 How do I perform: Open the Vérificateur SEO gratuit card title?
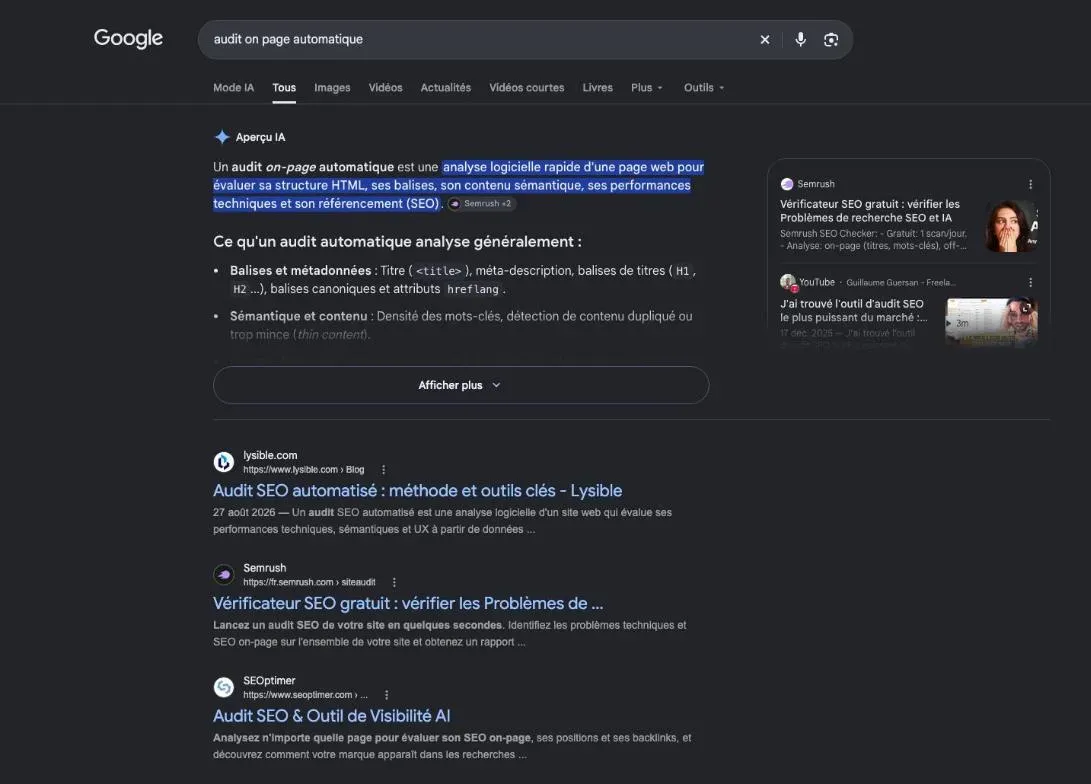point(870,211)
